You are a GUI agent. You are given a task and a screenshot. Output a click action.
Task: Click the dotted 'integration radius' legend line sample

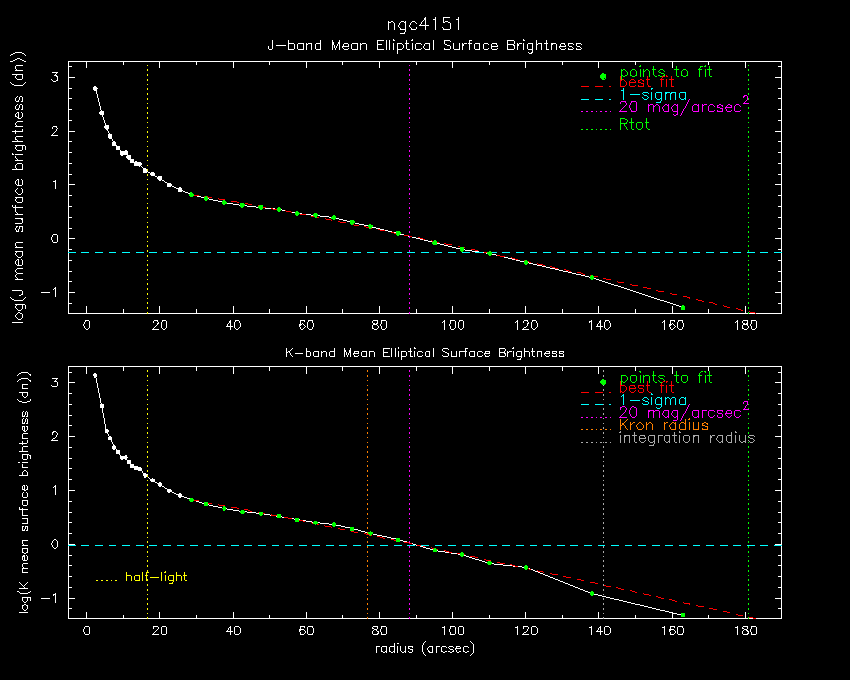pyautogui.click(x=596, y=438)
